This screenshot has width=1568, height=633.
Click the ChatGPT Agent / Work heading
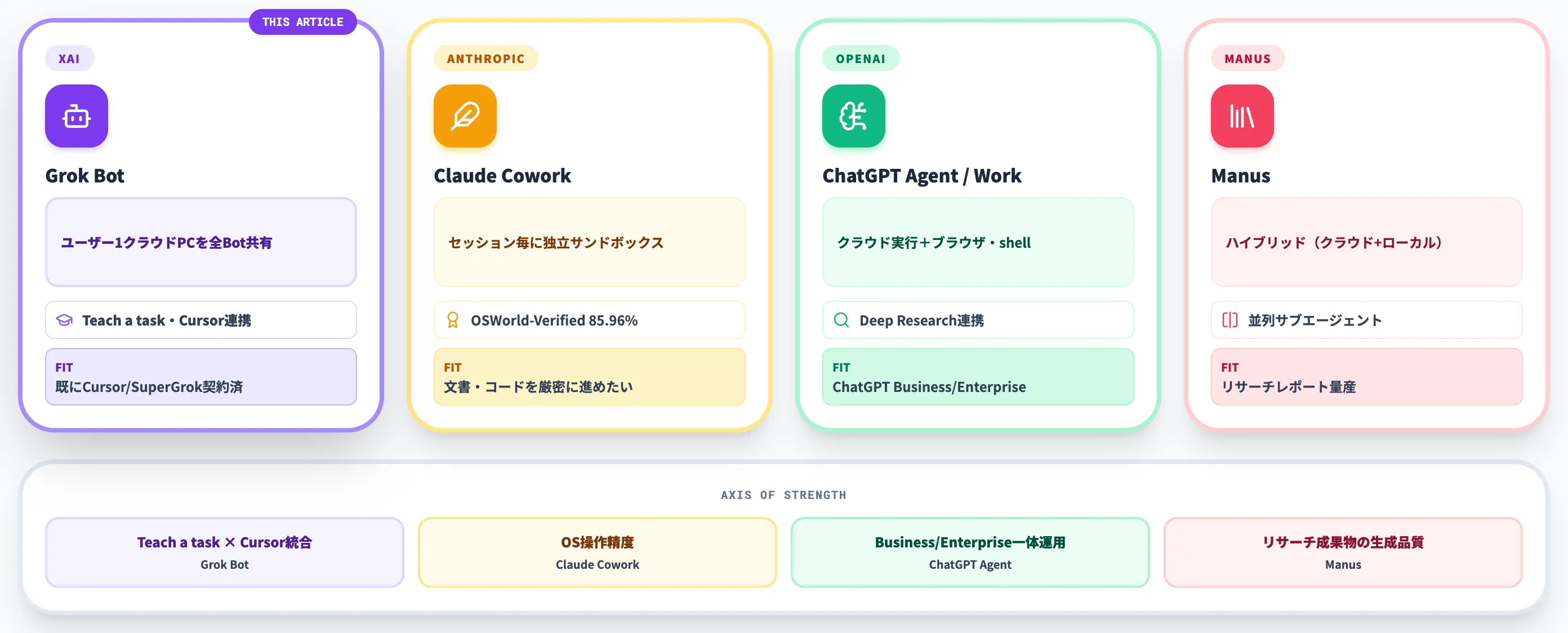click(x=921, y=175)
